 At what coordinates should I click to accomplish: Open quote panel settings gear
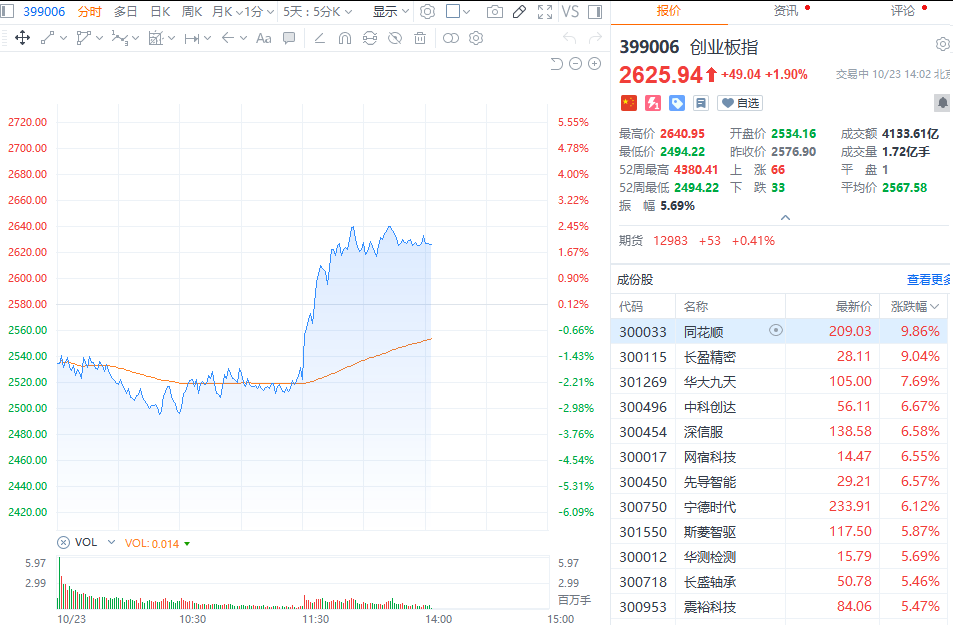point(943,44)
